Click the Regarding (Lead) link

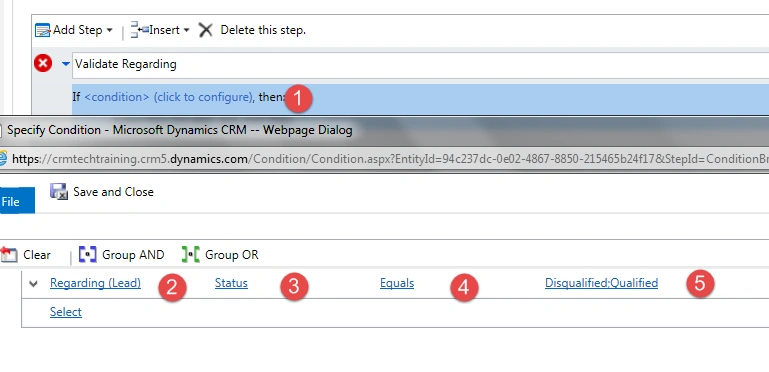pyautogui.click(x=95, y=283)
